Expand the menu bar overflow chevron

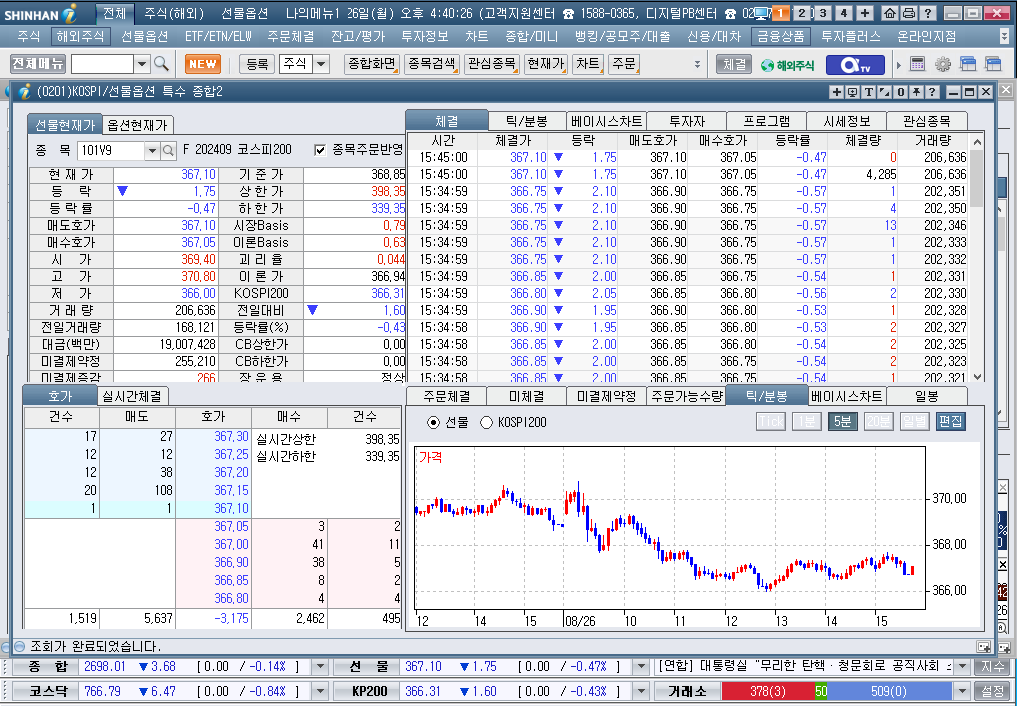coord(1005,37)
